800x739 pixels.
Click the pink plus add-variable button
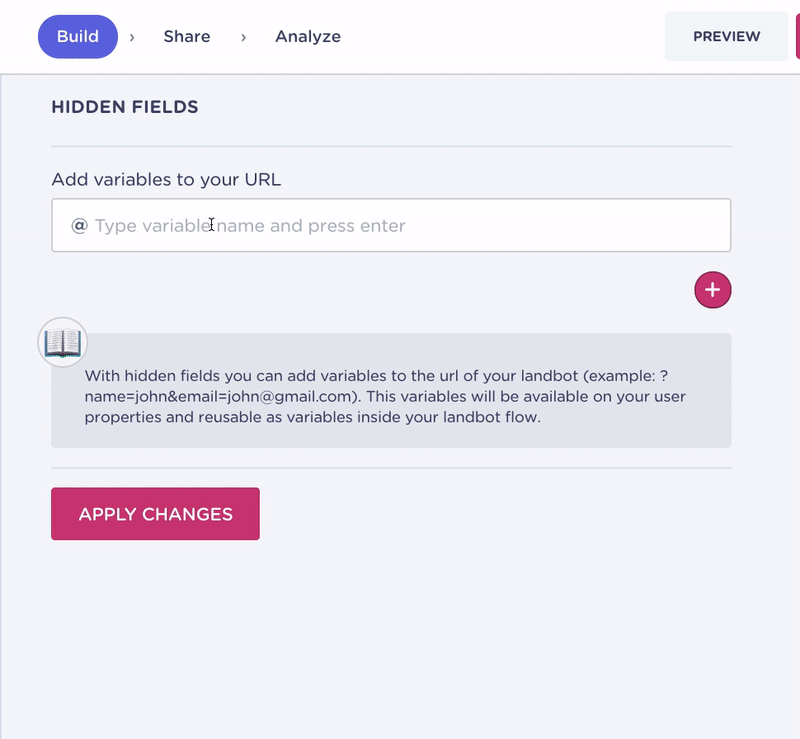pos(713,290)
